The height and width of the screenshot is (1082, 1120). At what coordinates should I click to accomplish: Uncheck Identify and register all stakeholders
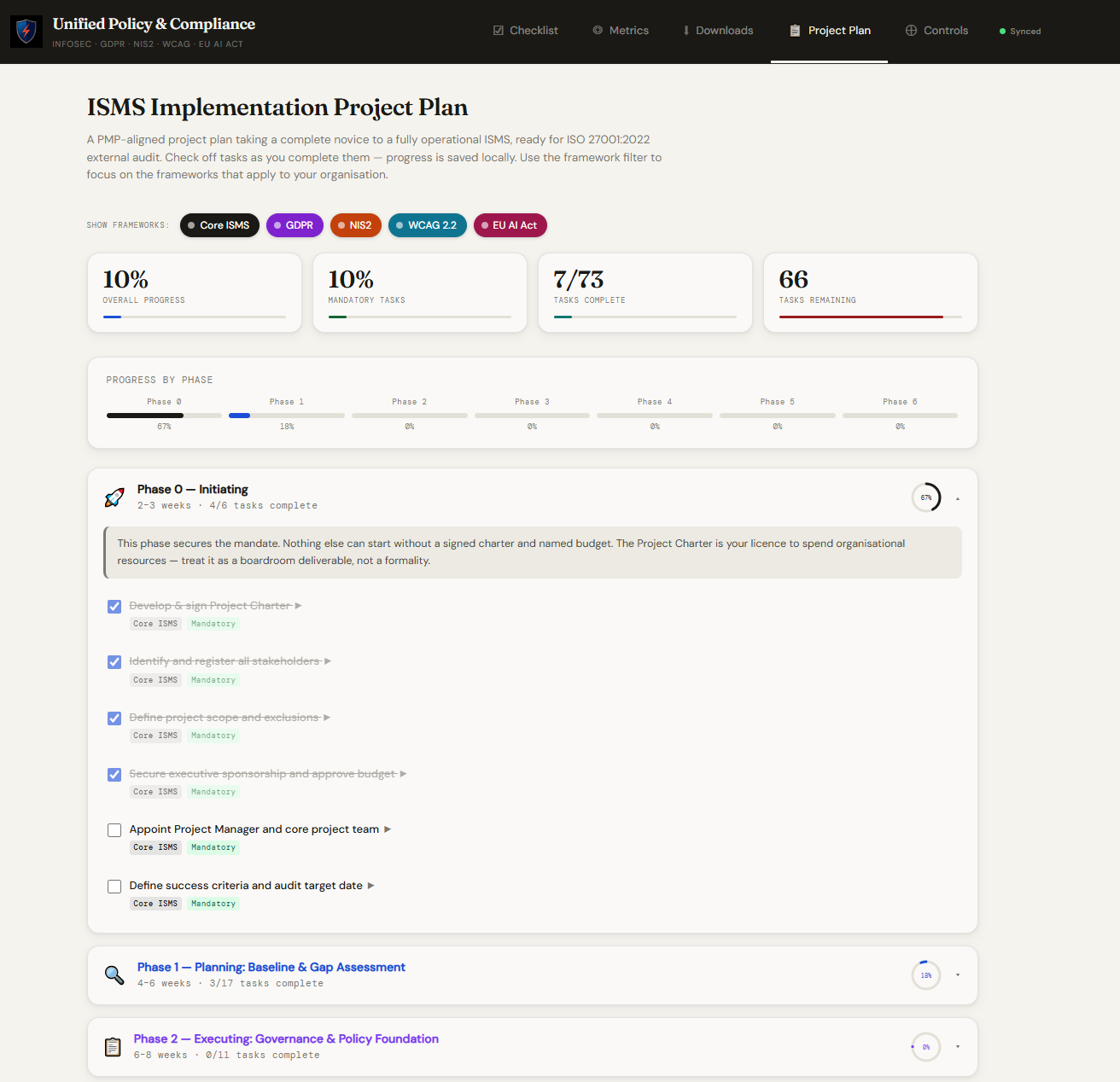point(114,662)
